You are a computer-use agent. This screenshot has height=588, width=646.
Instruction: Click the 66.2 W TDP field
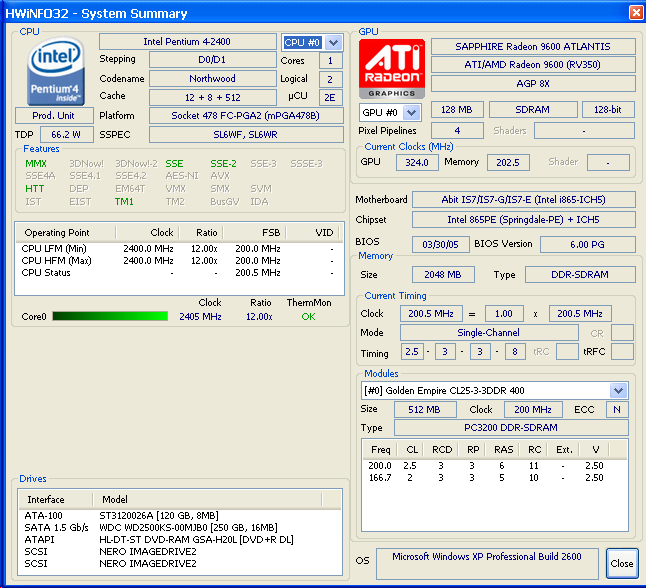[x=66, y=135]
